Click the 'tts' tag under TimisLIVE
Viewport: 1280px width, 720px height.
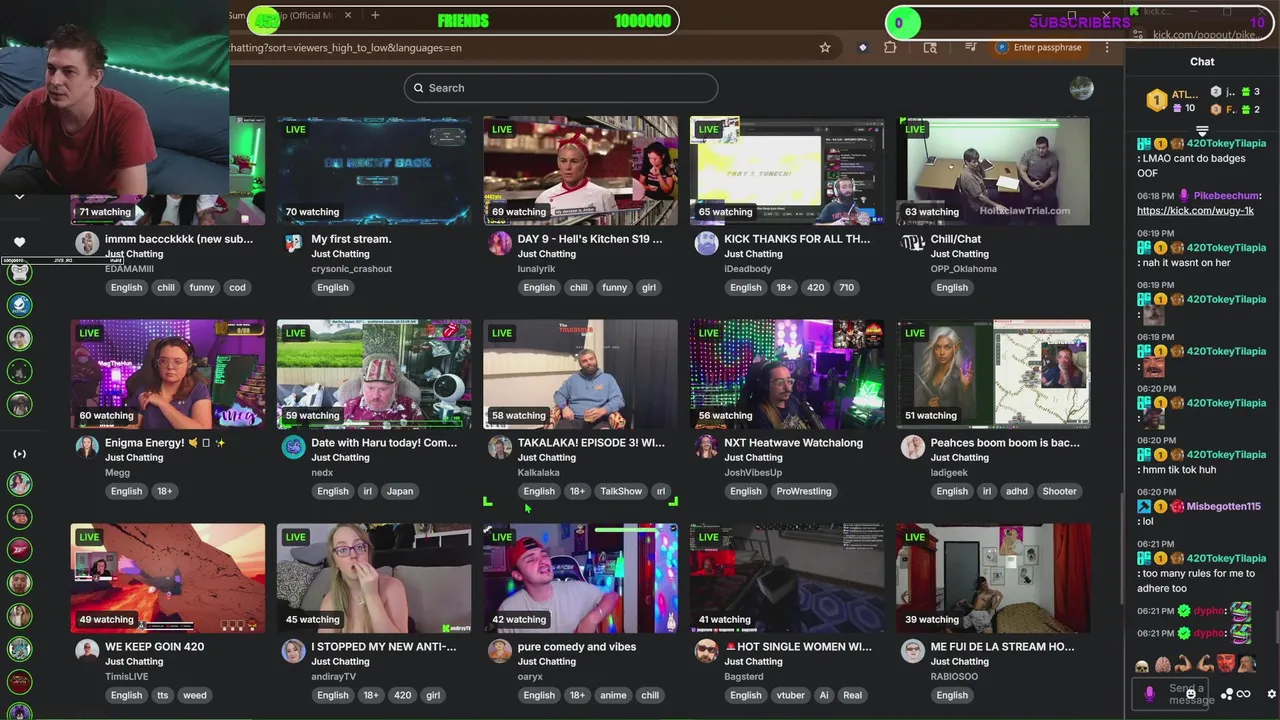(x=162, y=695)
